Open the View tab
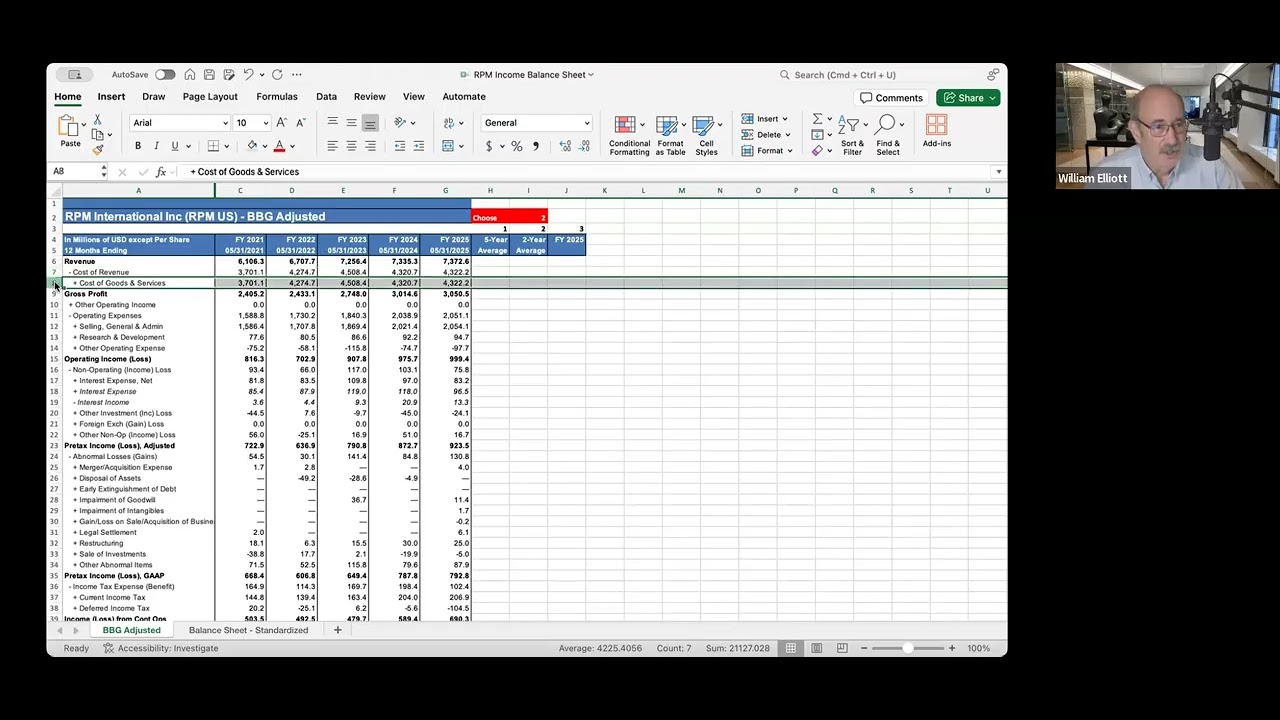This screenshot has width=1280, height=720. point(413,97)
